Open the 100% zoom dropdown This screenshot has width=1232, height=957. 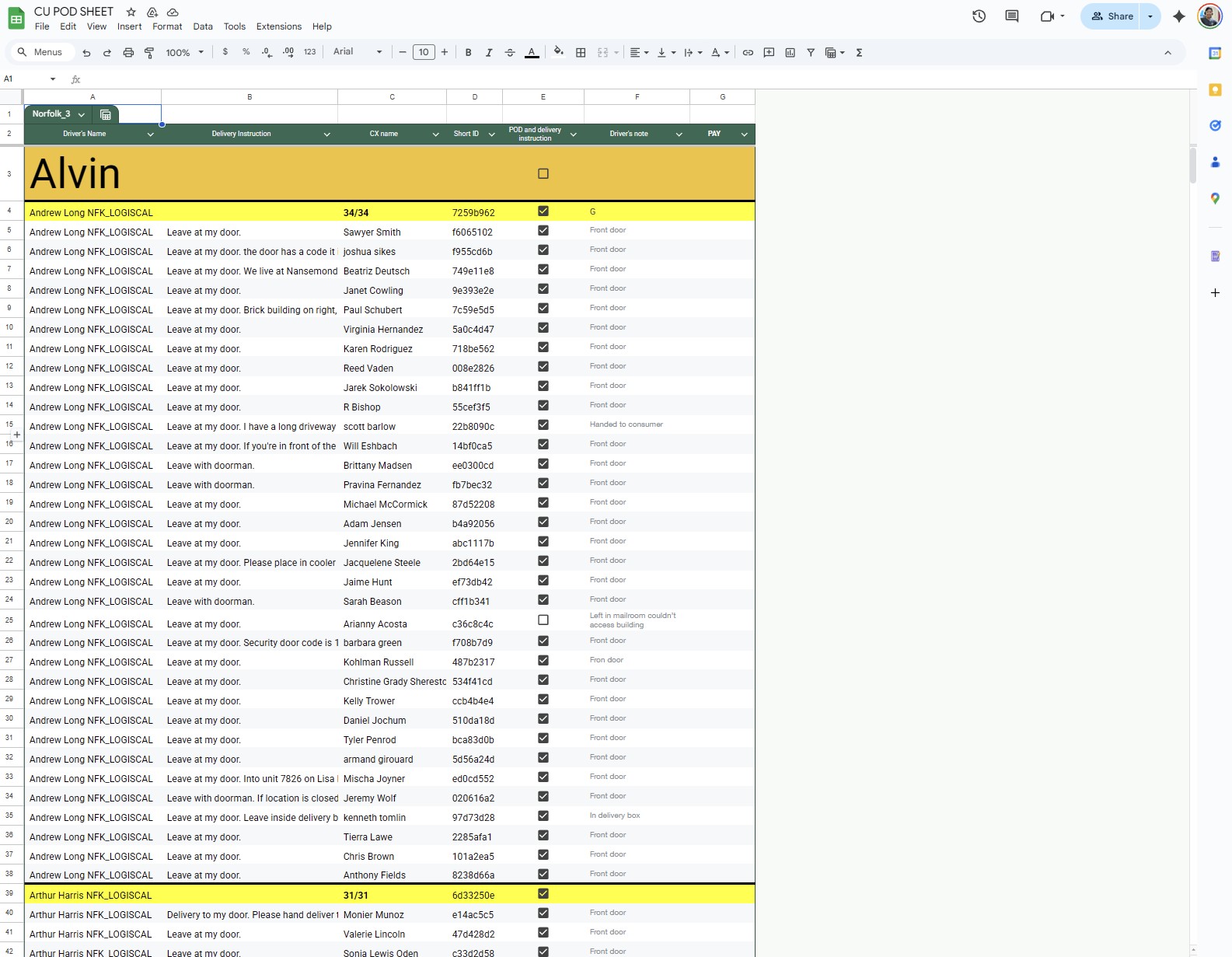click(184, 53)
